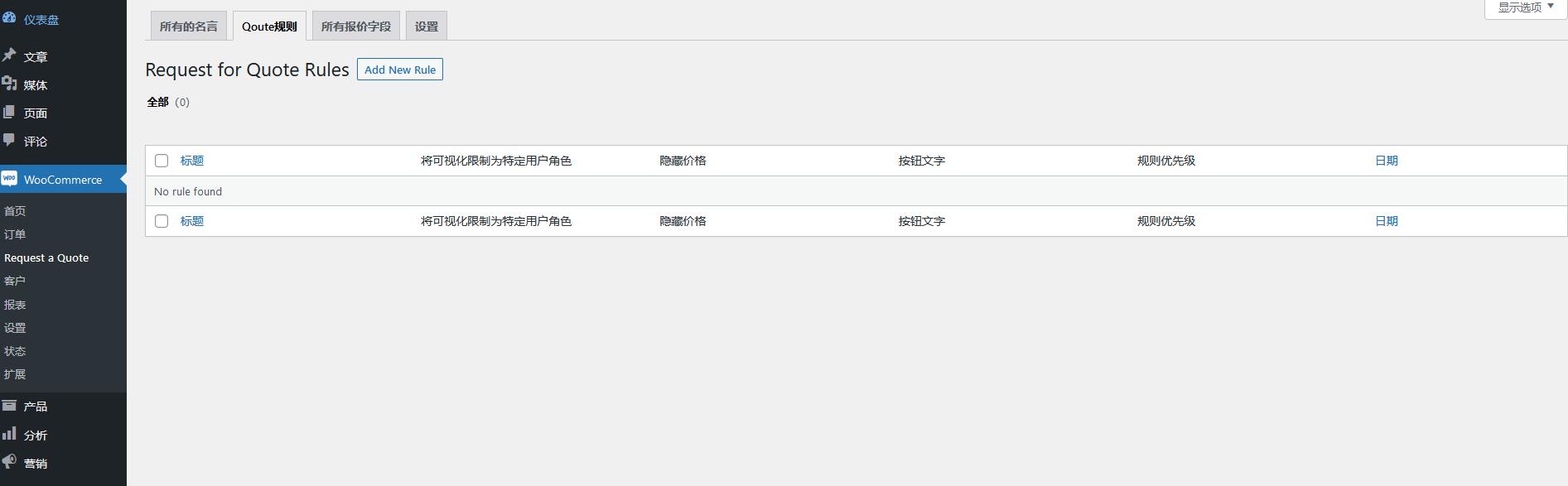Click footer column 将可视化限制为特定用户角色
This screenshot has height=486, width=1568.
[496, 221]
